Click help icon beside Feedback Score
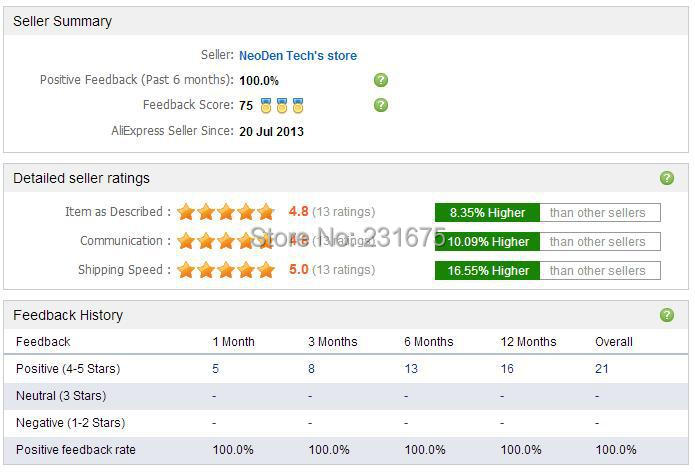 coord(381,105)
